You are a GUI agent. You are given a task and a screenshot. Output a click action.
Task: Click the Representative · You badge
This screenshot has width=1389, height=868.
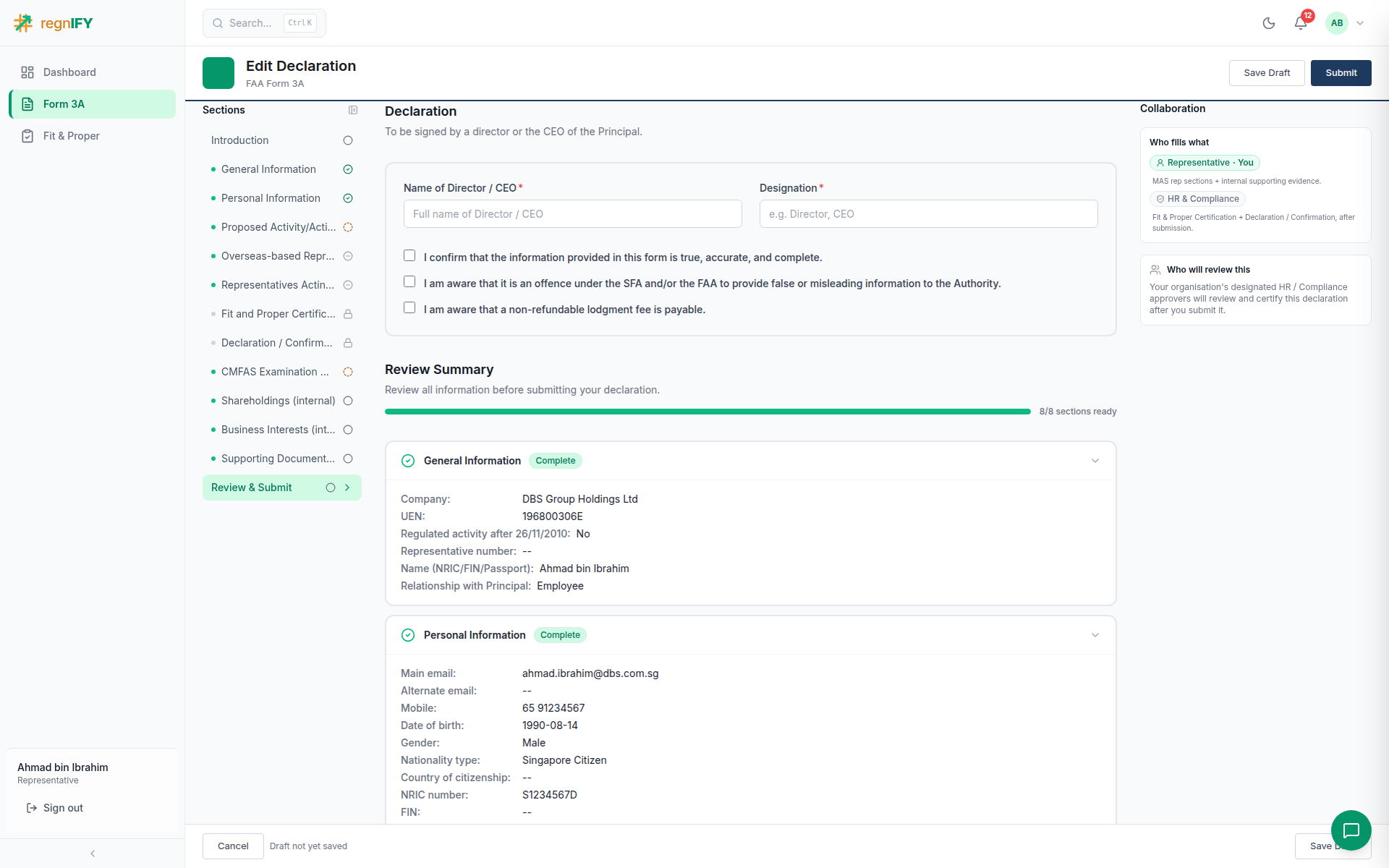click(x=1205, y=163)
